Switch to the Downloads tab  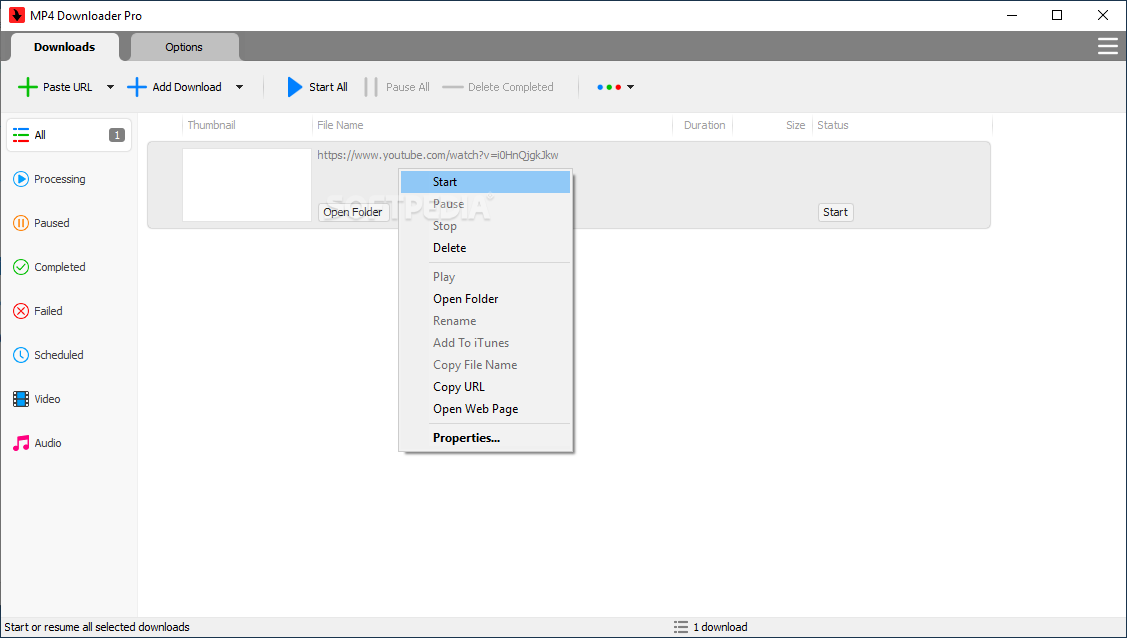pyautogui.click(x=64, y=47)
